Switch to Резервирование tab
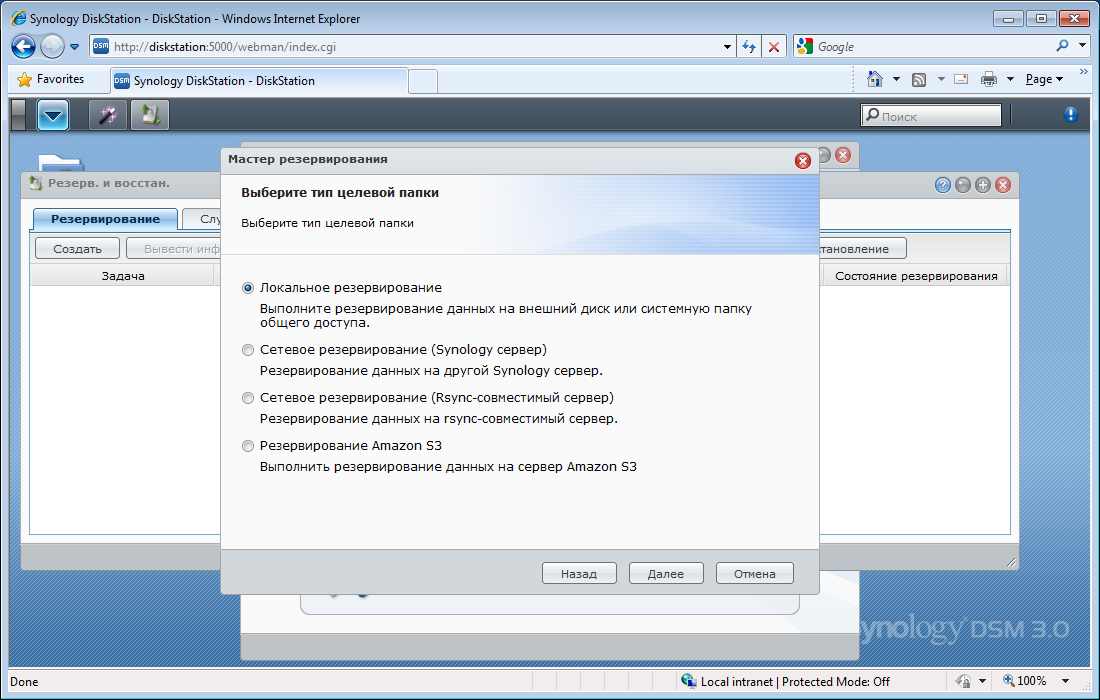The image size is (1100, 700). [105, 219]
